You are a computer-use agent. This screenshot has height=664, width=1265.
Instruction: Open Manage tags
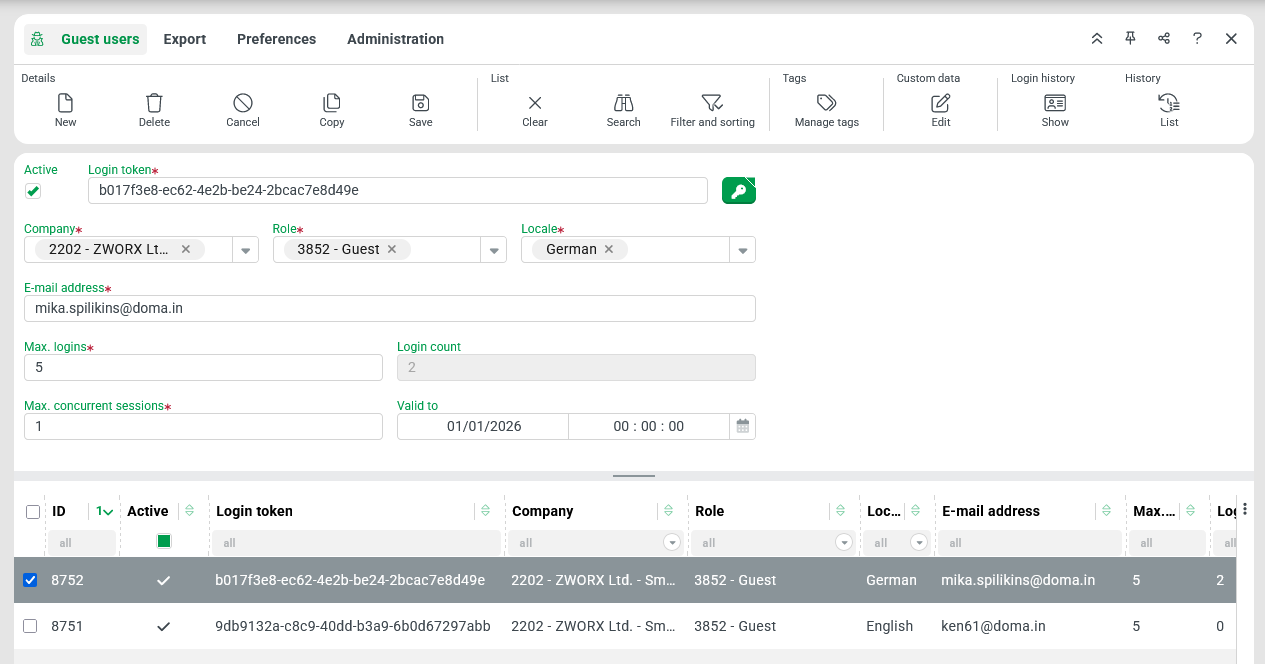tap(827, 103)
